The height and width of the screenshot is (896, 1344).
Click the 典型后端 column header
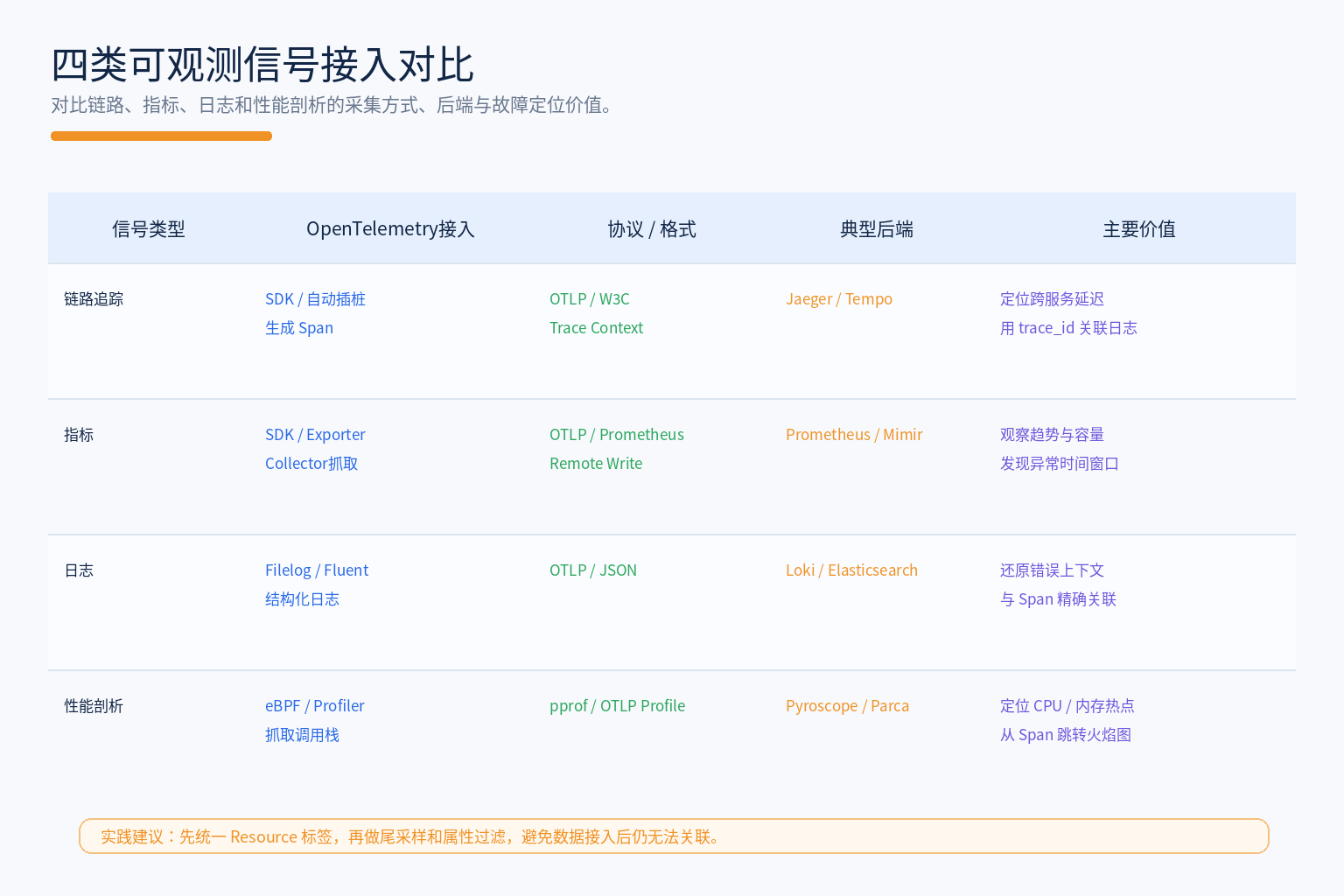pyautogui.click(x=877, y=229)
